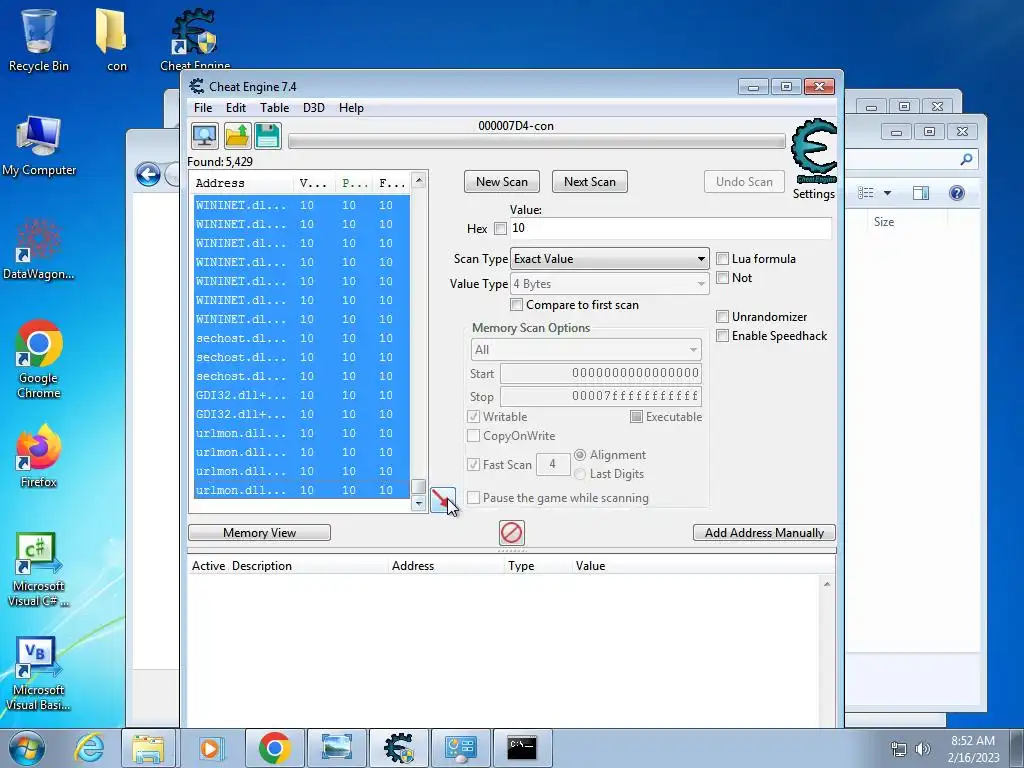Select Microsoft Visual C# desktop shortcut
The width and height of the screenshot is (1024, 768).
point(39,569)
